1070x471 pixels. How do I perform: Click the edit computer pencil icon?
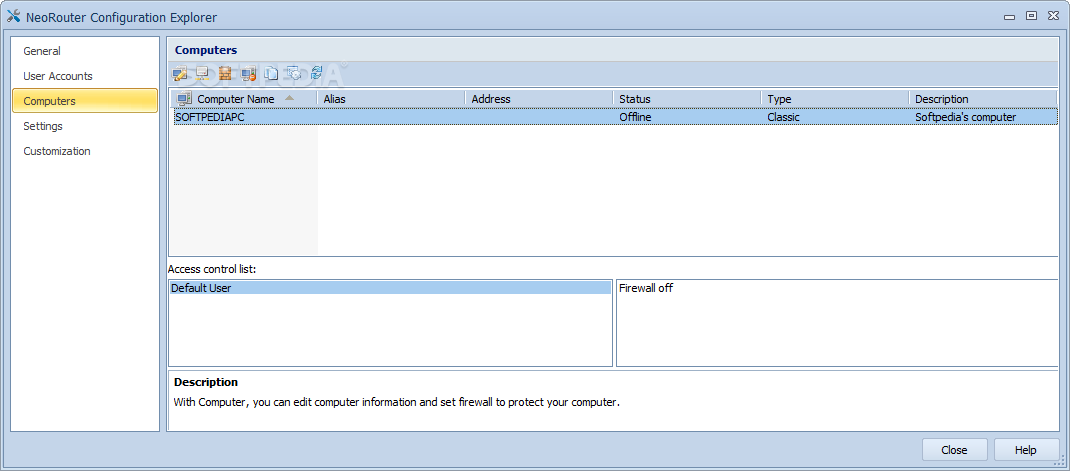[180, 73]
